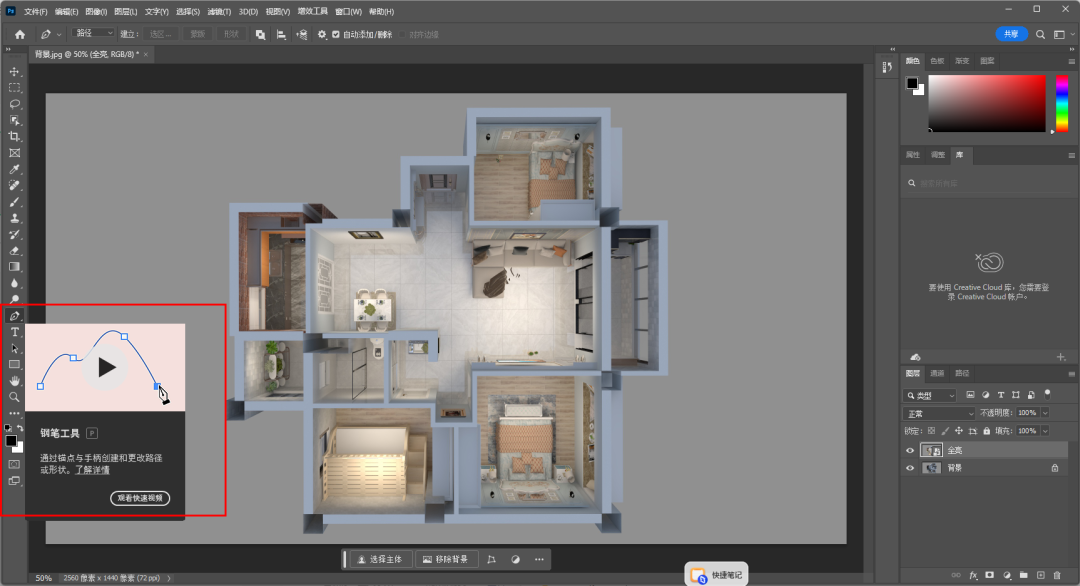The width and height of the screenshot is (1080, 586).
Task: Select the Pen tool in toolbar
Action: point(14,316)
